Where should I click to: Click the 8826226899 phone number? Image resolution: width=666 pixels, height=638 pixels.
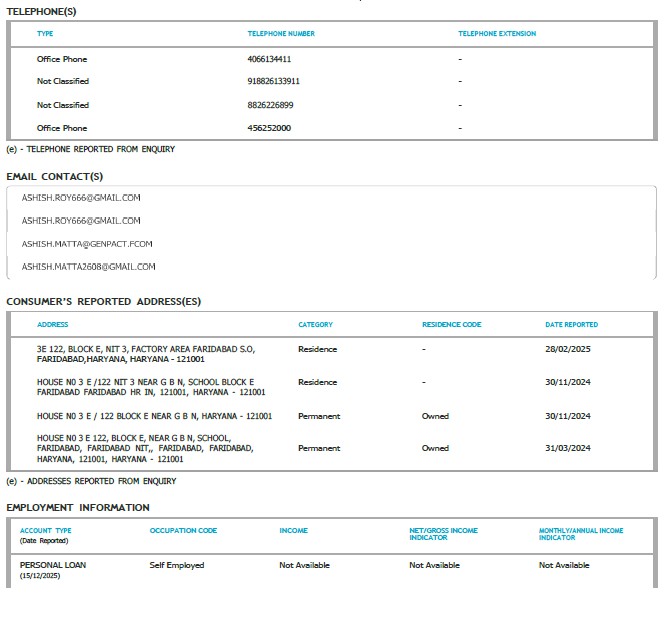pyautogui.click(x=270, y=105)
